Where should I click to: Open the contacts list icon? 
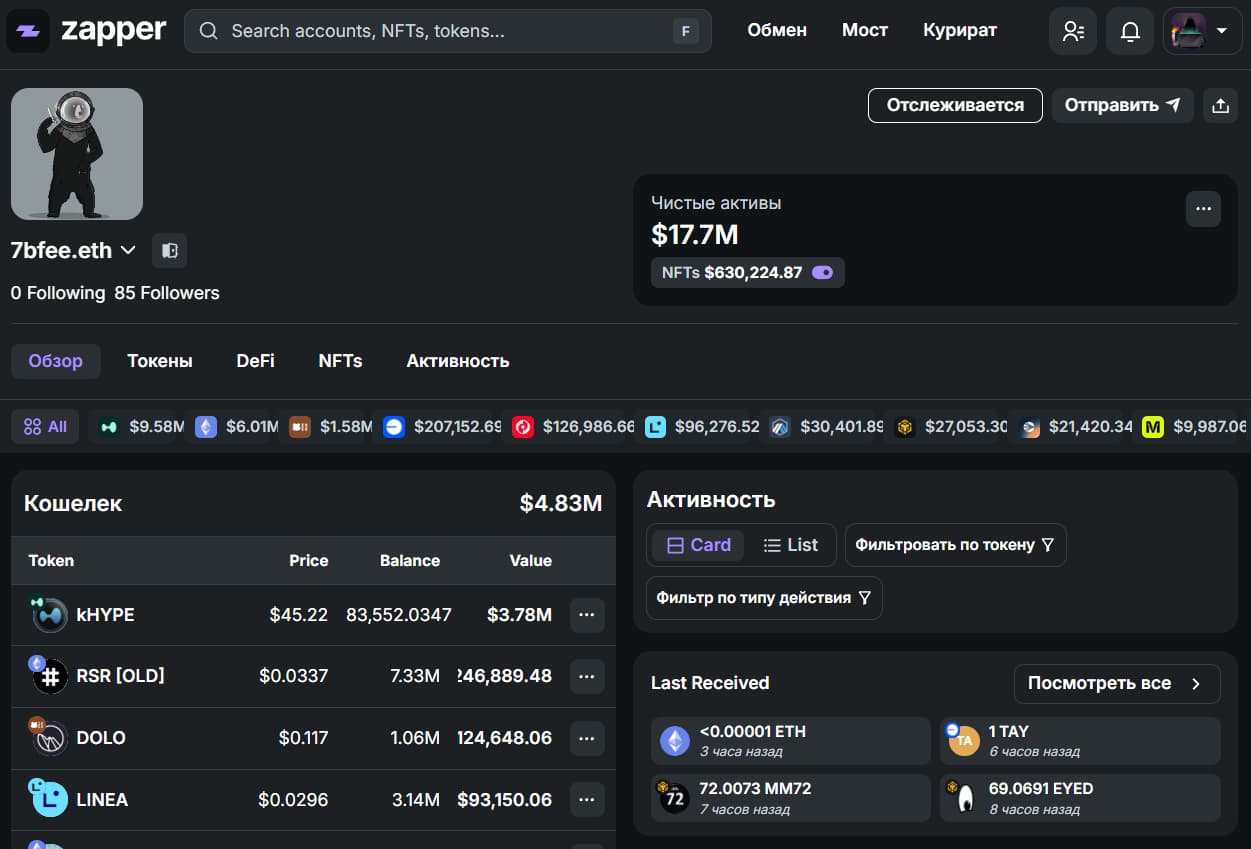tap(1073, 31)
